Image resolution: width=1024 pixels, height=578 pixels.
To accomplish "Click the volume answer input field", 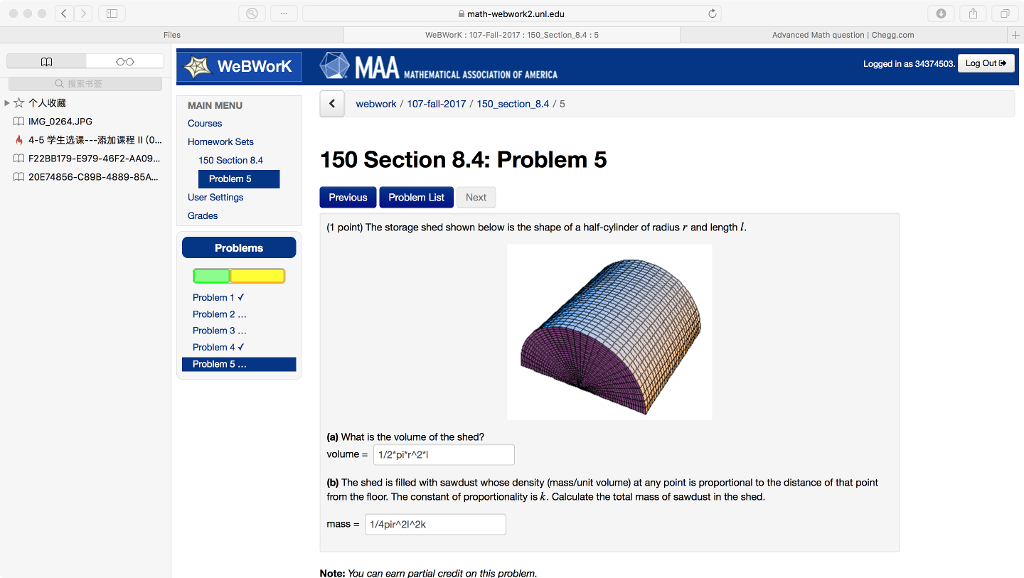I will click(x=443, y=454).
